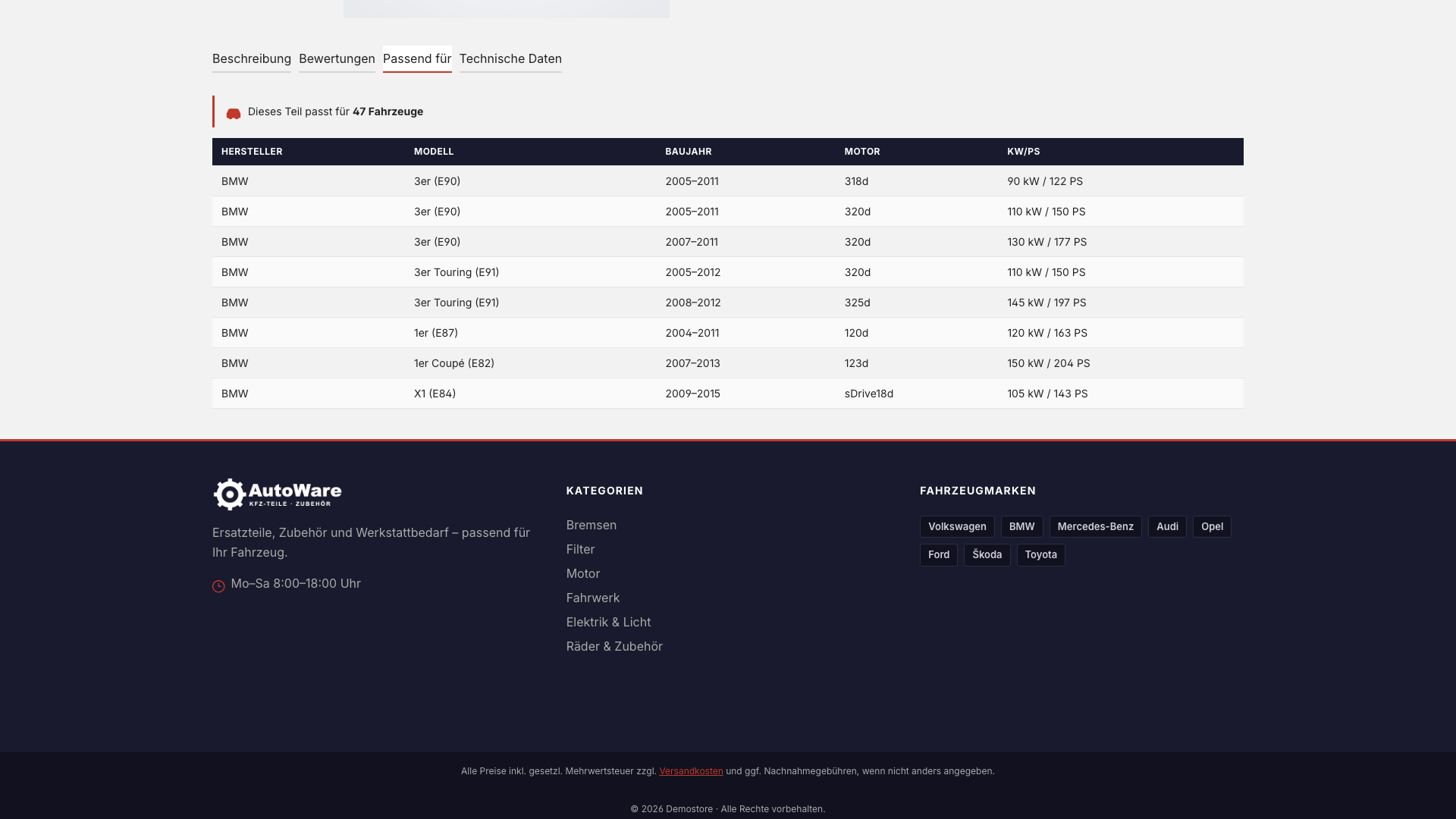Select the Volkswagen brand tag
This screenshot has height=819, width=1456.
(957, 527)
